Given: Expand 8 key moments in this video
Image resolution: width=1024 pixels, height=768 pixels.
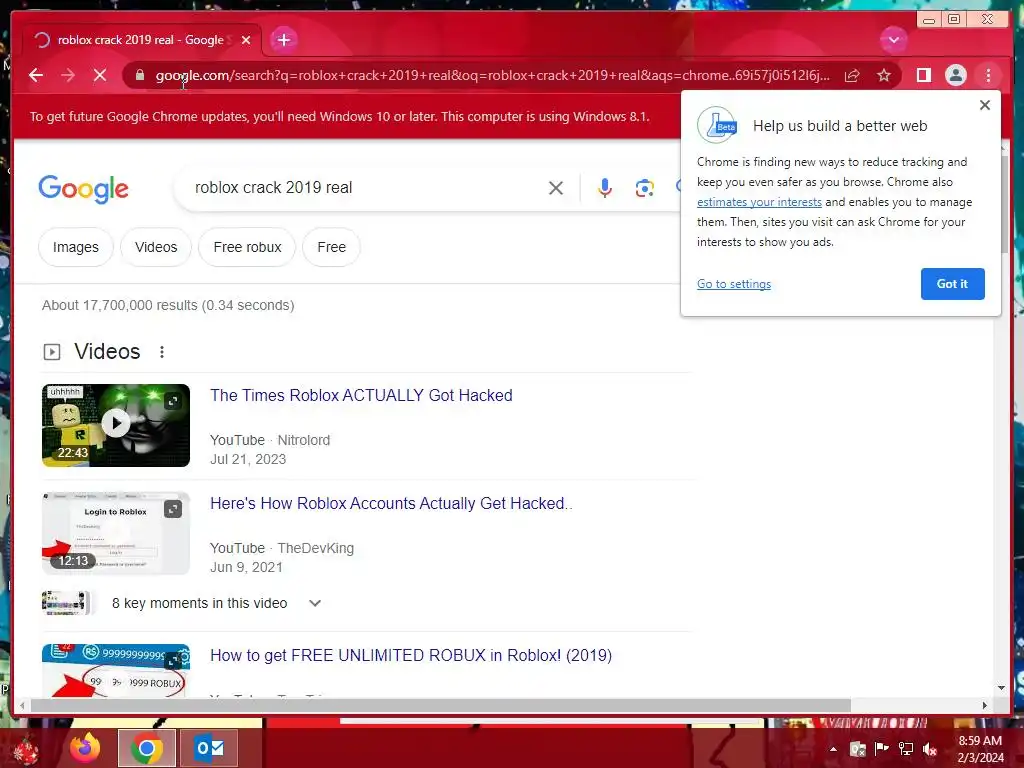Looking at the screenshot, I should coord(216,603).
